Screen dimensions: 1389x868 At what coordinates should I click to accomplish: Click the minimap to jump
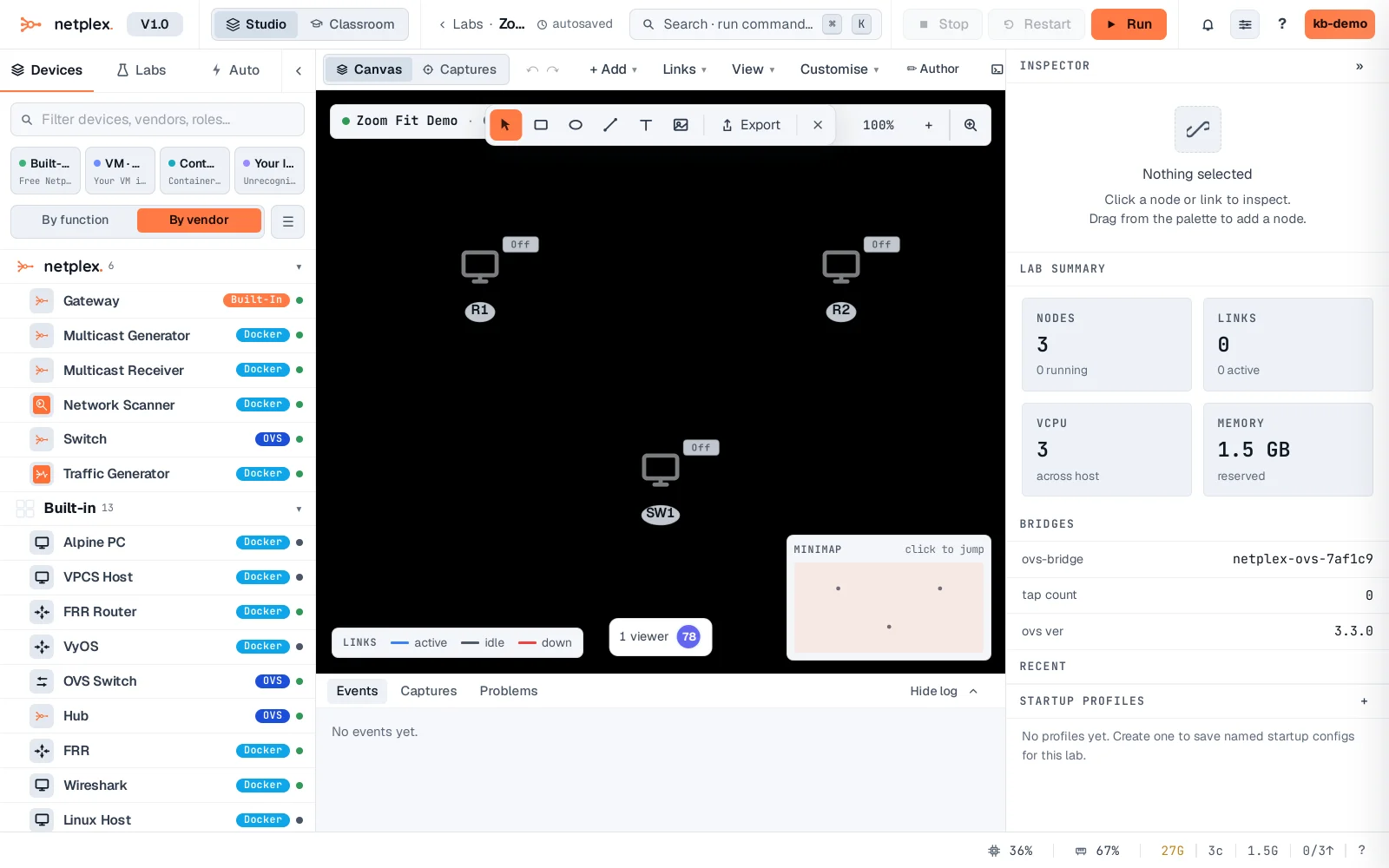coord(889,608)
